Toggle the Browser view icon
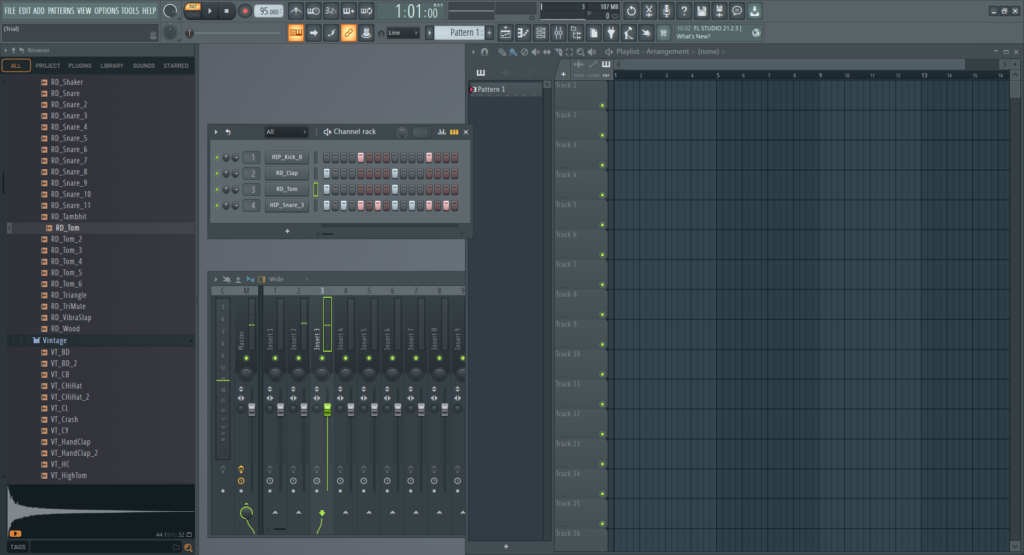Viewport: 1024px width, 555px height. 576,33
